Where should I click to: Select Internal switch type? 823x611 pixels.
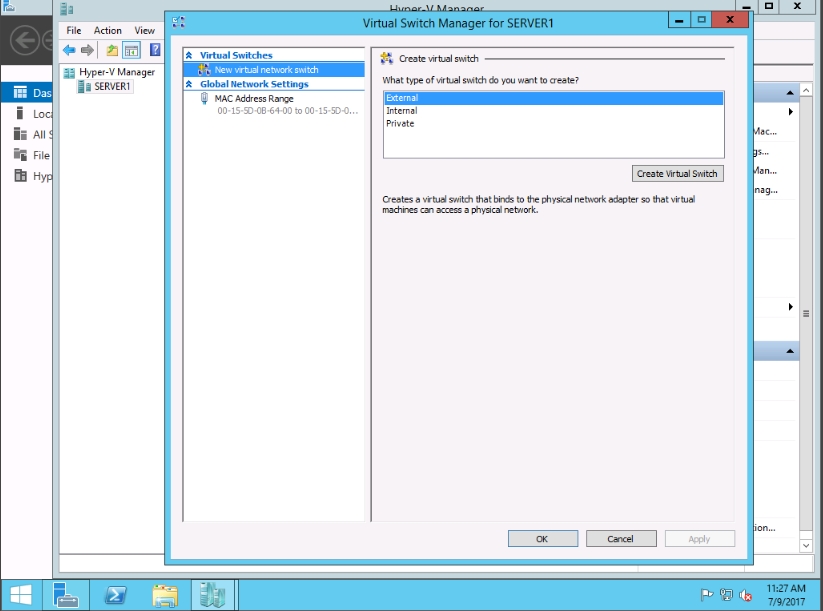(402, 111)
